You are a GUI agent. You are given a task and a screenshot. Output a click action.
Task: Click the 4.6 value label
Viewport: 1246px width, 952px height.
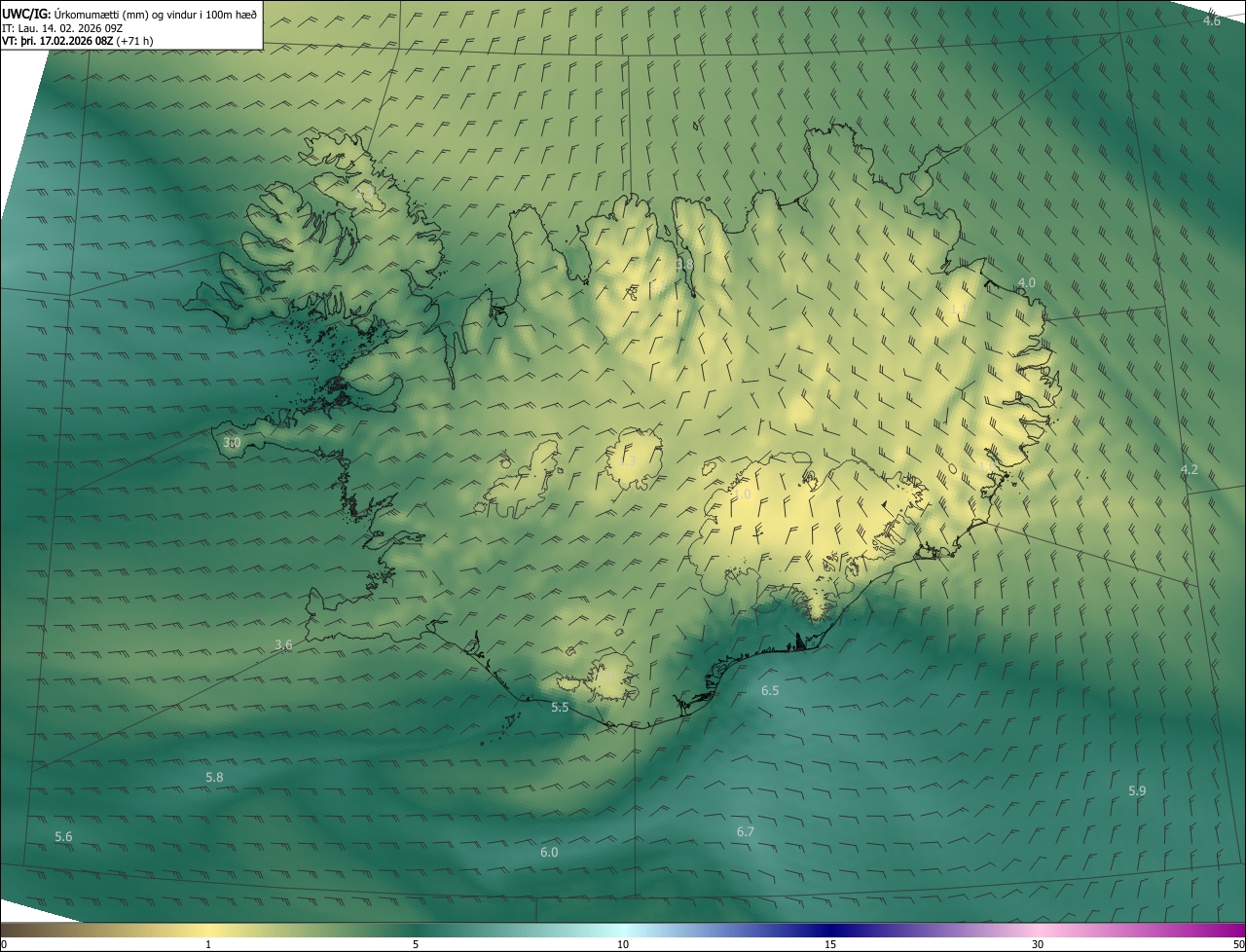coord(1211,20)
